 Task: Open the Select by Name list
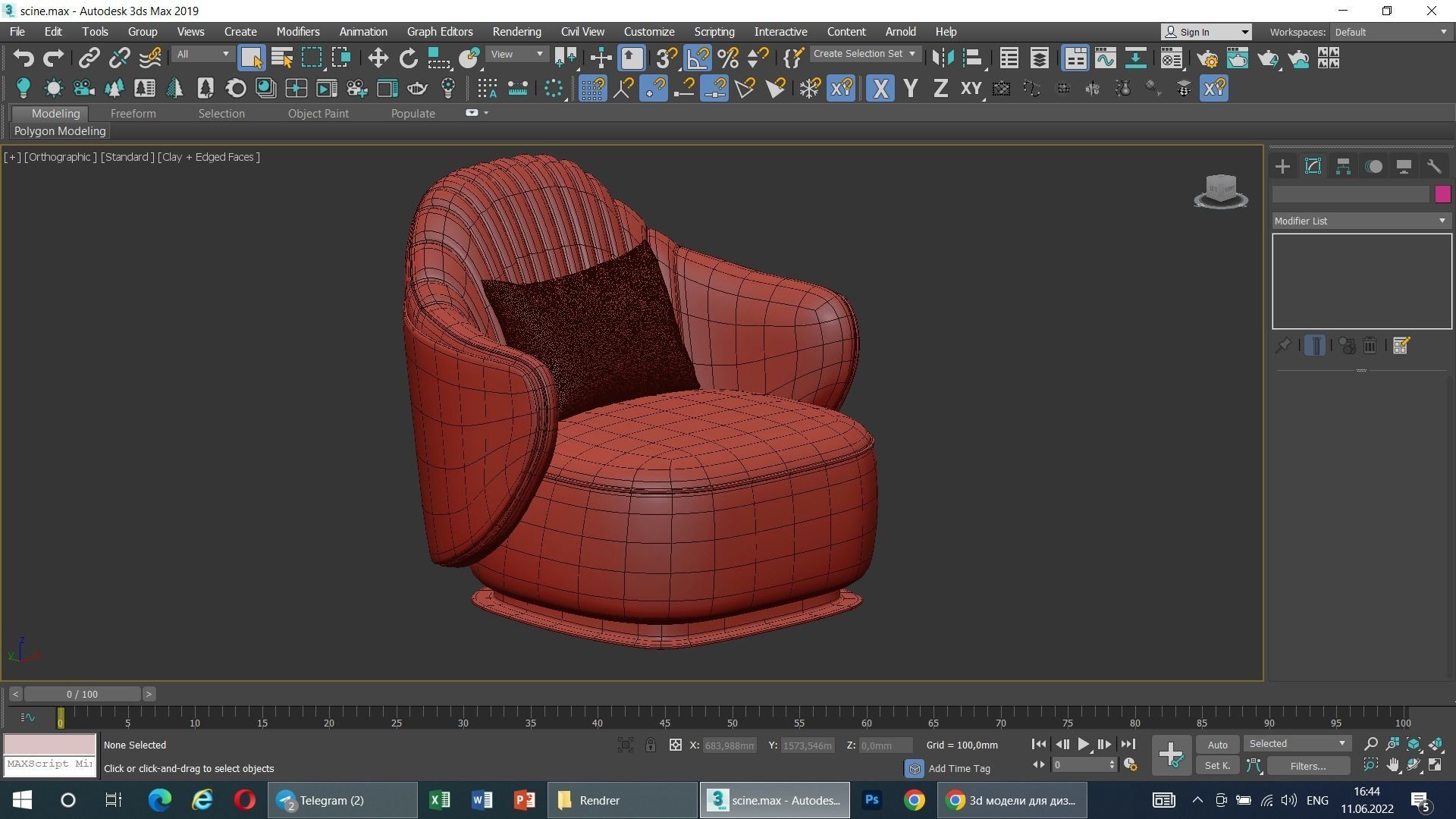click(281, 58)
